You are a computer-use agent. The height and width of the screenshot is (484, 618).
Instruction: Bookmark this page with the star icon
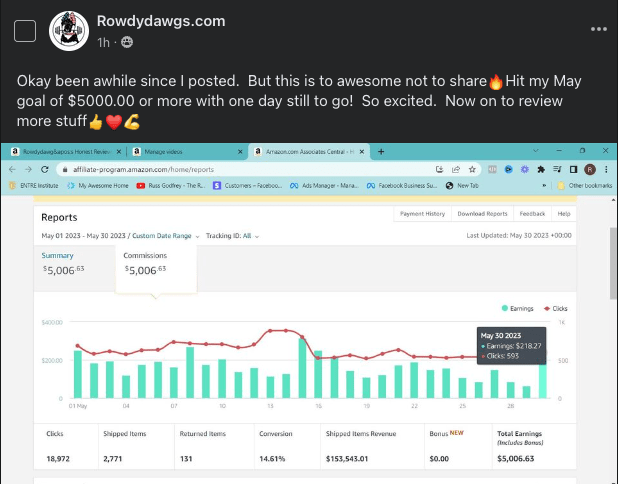tap(472, 169)
